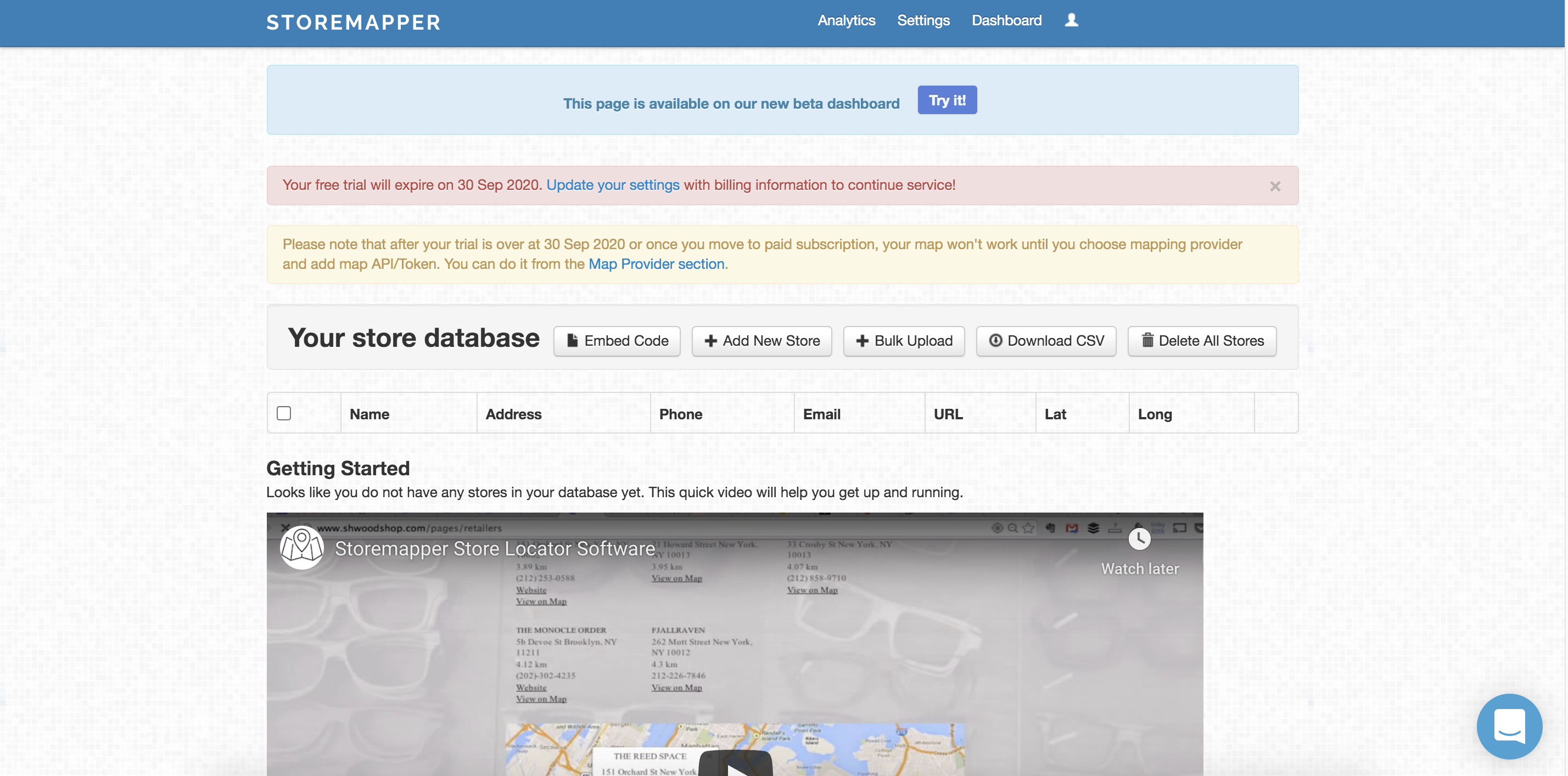
Task: Open the Map Provider section link
Action: point(656,264)
